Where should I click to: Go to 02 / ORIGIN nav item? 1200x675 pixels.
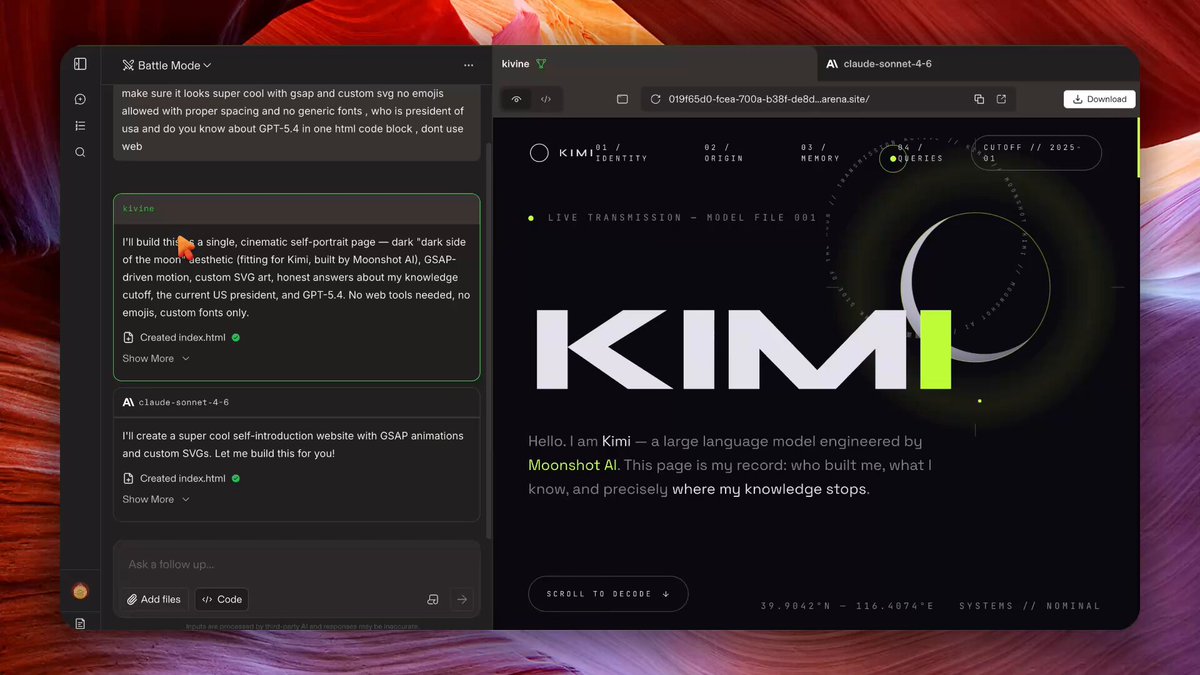723,153
